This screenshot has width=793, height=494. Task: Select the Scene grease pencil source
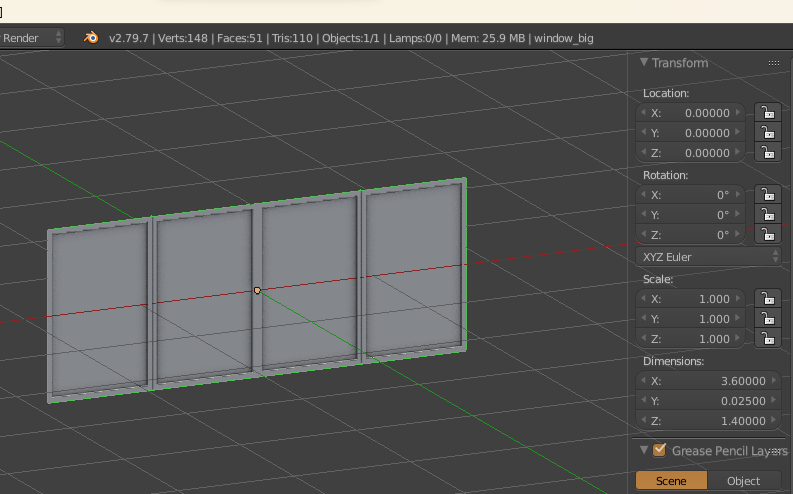(x=670, y=481)
